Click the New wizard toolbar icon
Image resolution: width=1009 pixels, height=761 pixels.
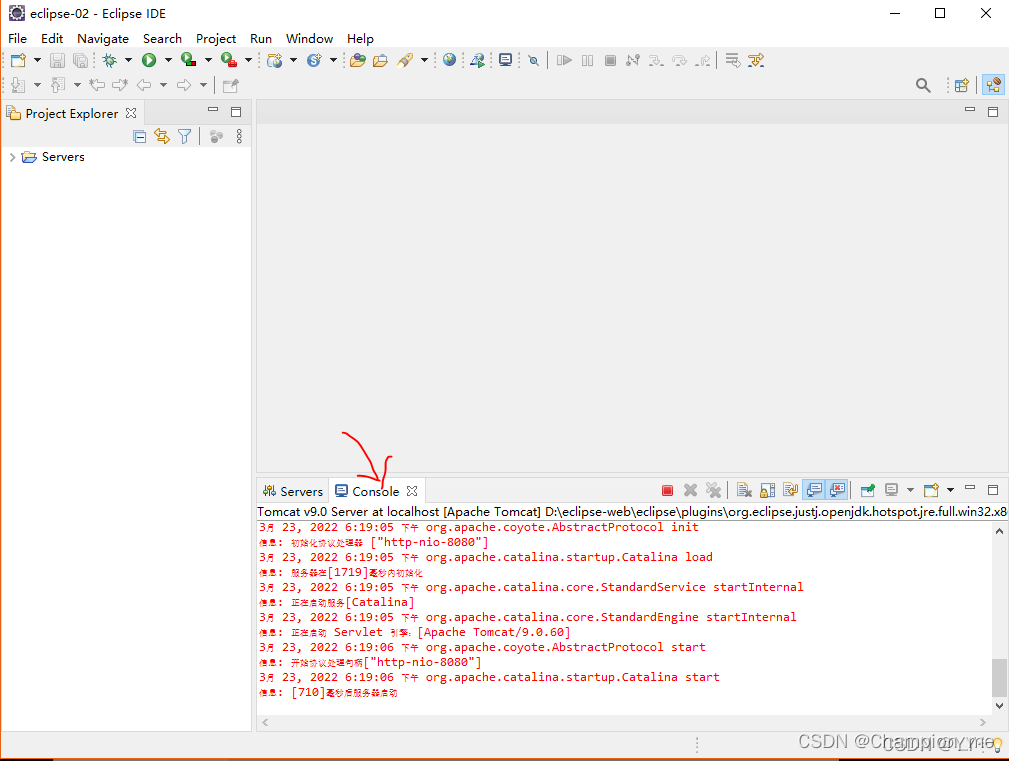coord(18,60)
